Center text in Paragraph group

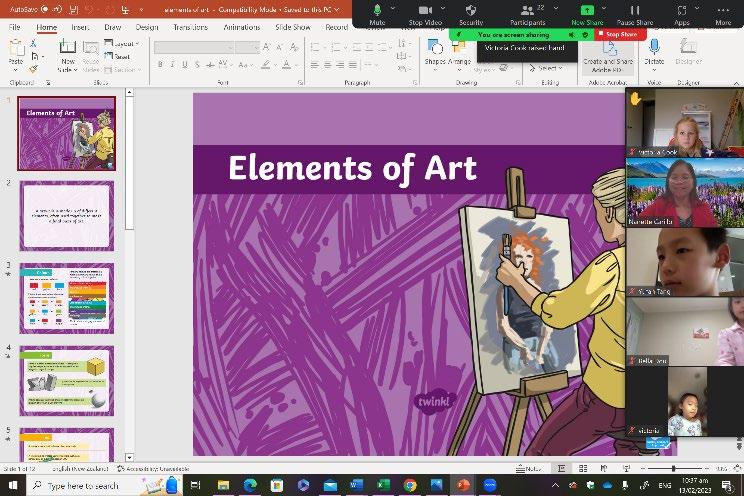point(327,65)
